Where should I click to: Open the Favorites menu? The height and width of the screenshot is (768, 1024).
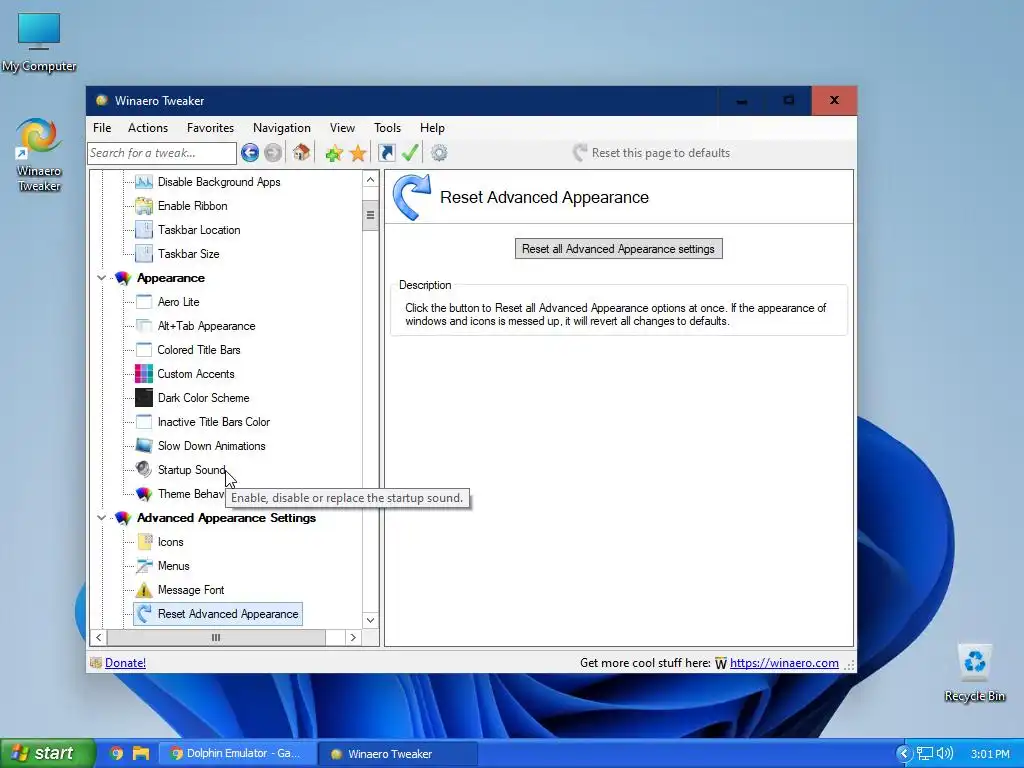(x=210, y=128)
